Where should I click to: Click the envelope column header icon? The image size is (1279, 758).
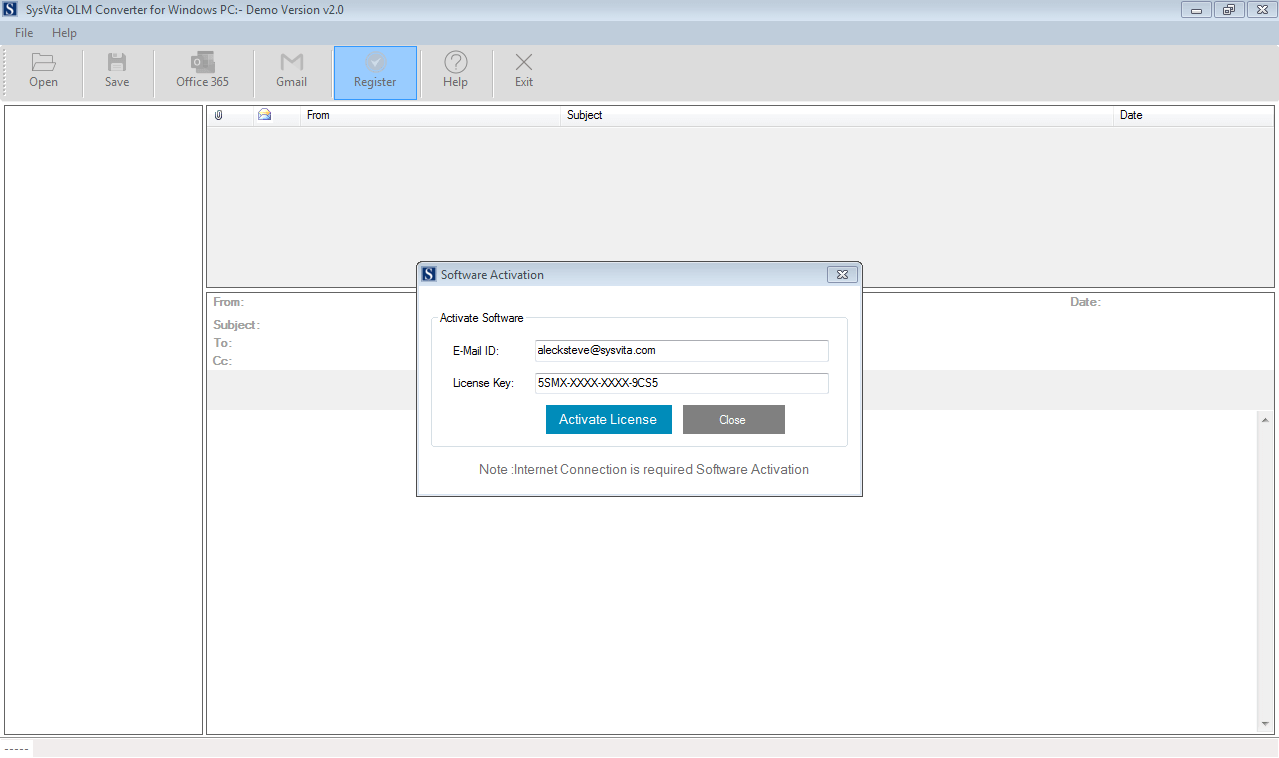click(x=264, y=115)
